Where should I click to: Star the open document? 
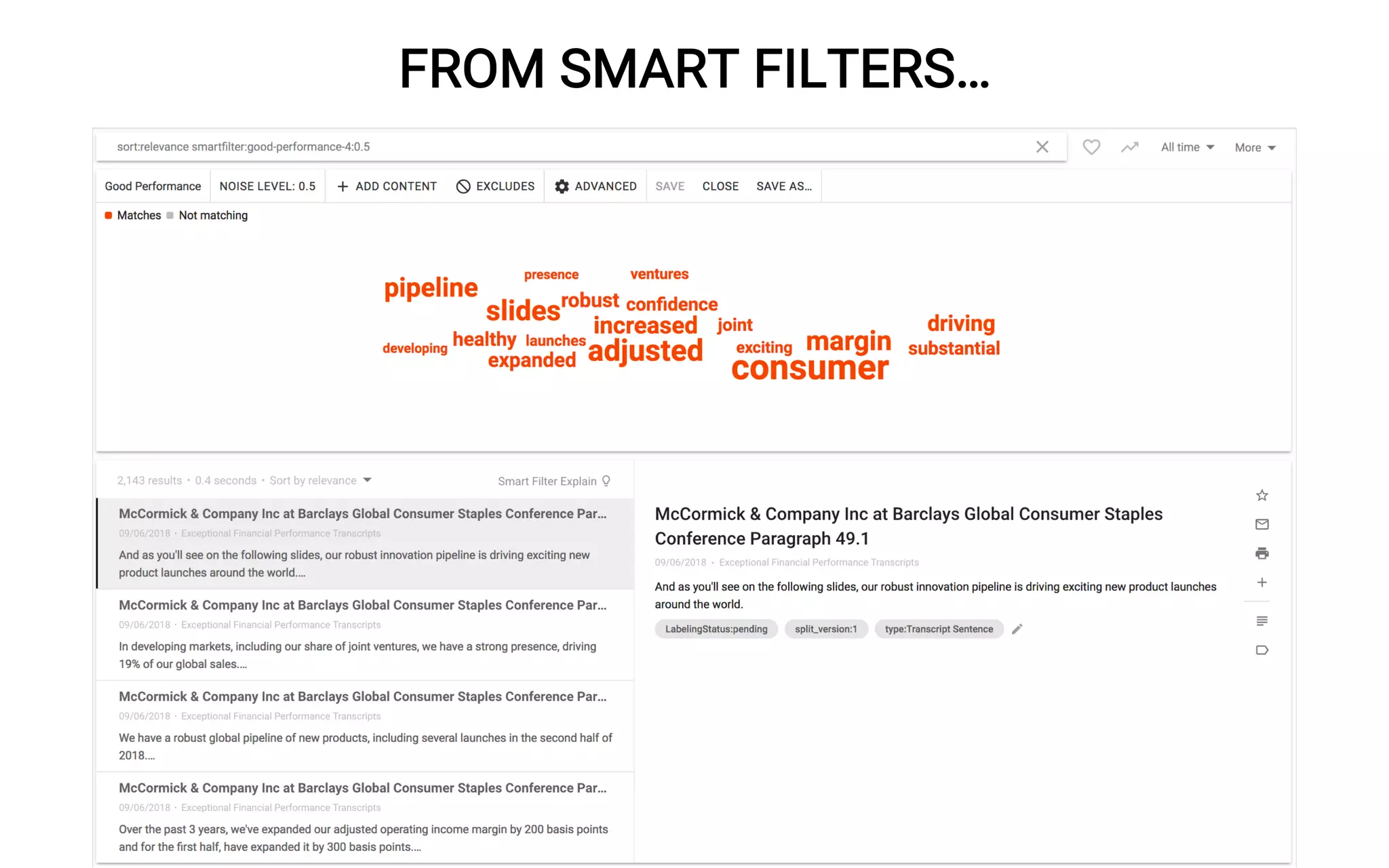1261,496
